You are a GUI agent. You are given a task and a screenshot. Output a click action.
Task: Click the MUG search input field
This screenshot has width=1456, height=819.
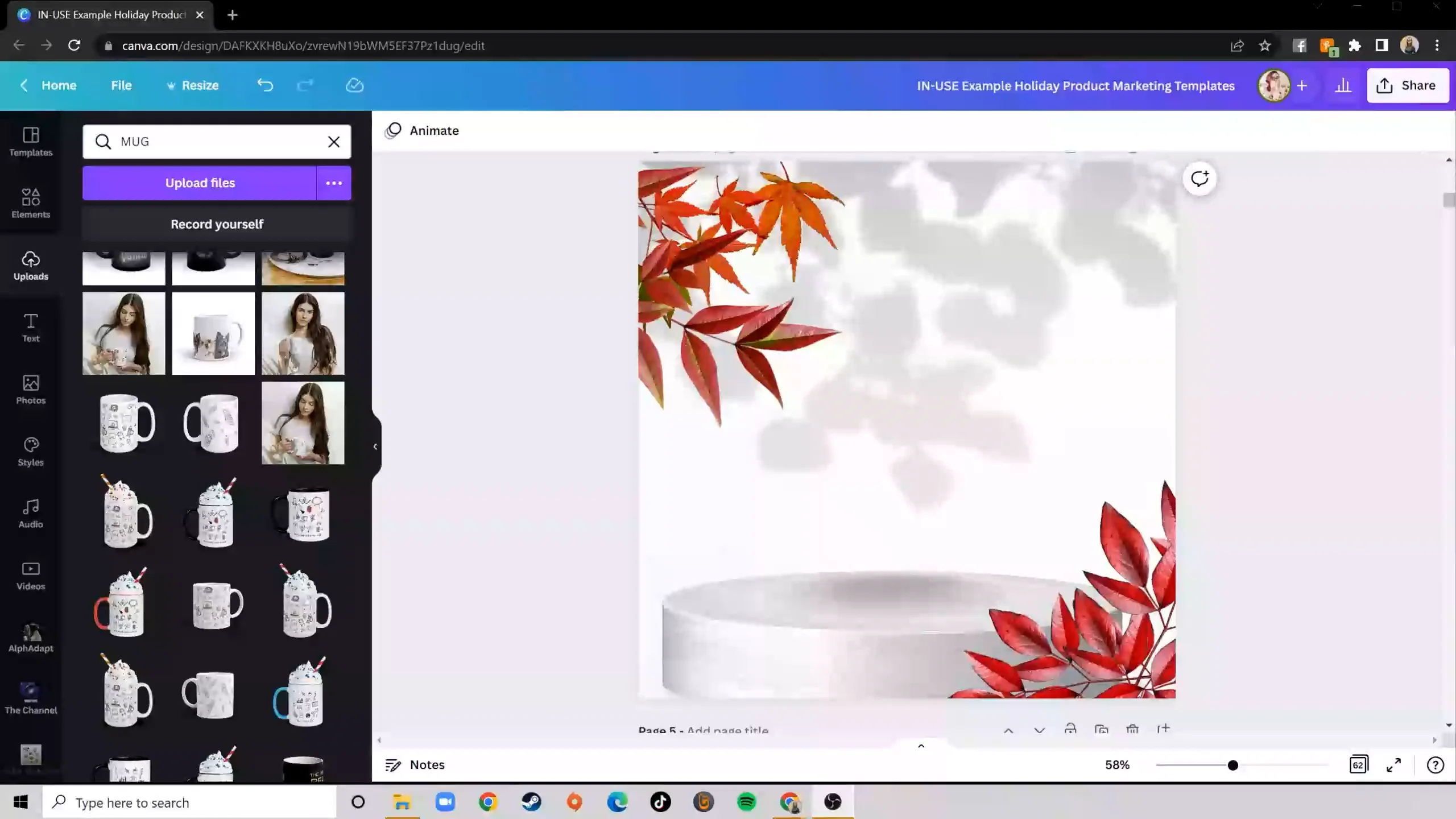216,142
